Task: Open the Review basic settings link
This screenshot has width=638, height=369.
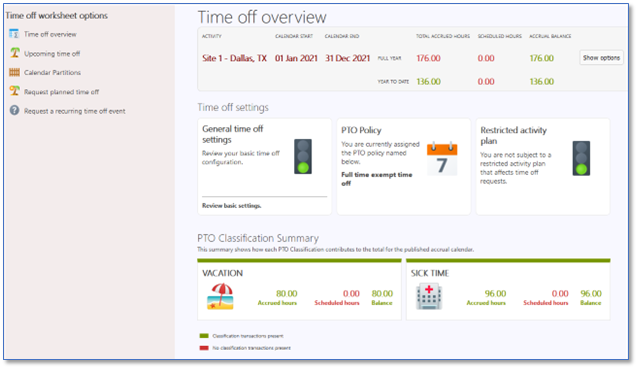Action: pyautogui.click(x=232, y=206)
